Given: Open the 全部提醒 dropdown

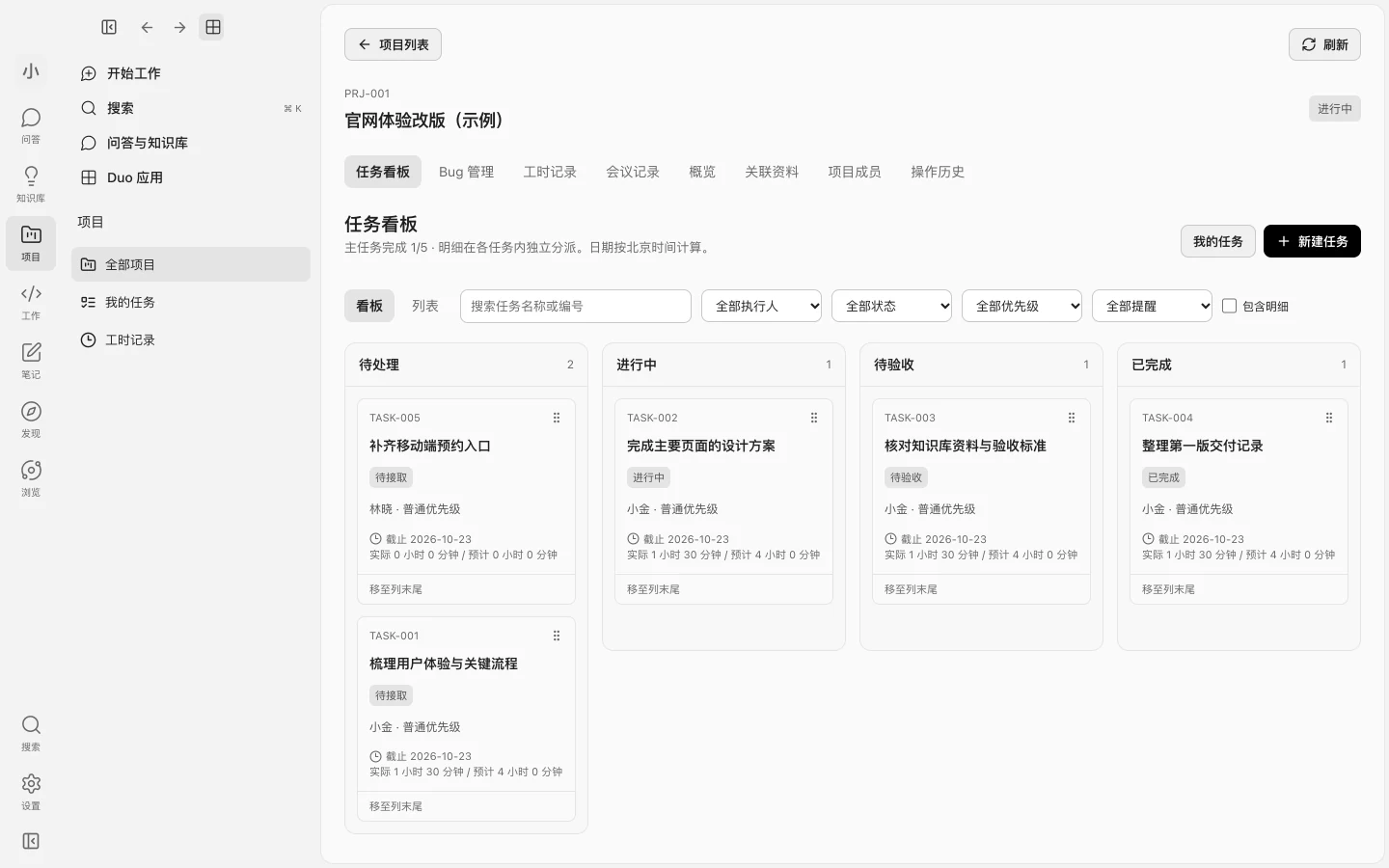Looking at the screenshot, I should (x=1152, y=306).
